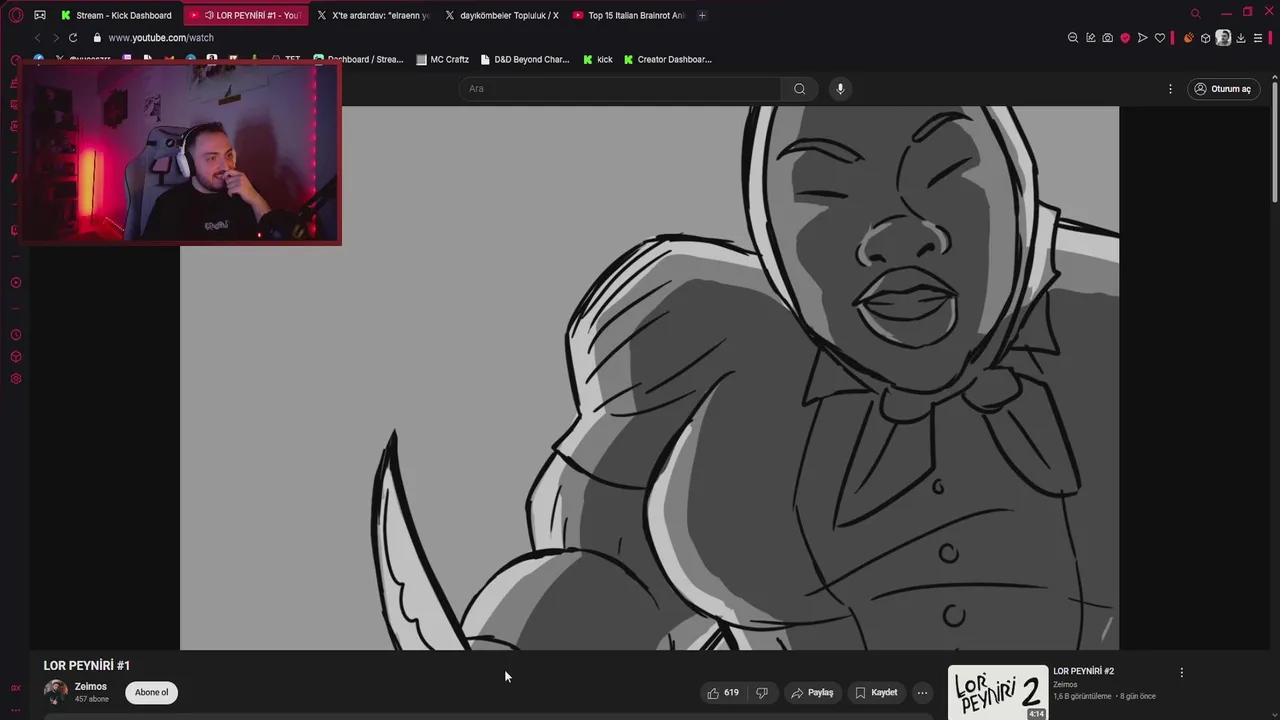Open the MC Craftz bookmark
This screenshot has width=1280, height=720.
click(x=442, y=60)
